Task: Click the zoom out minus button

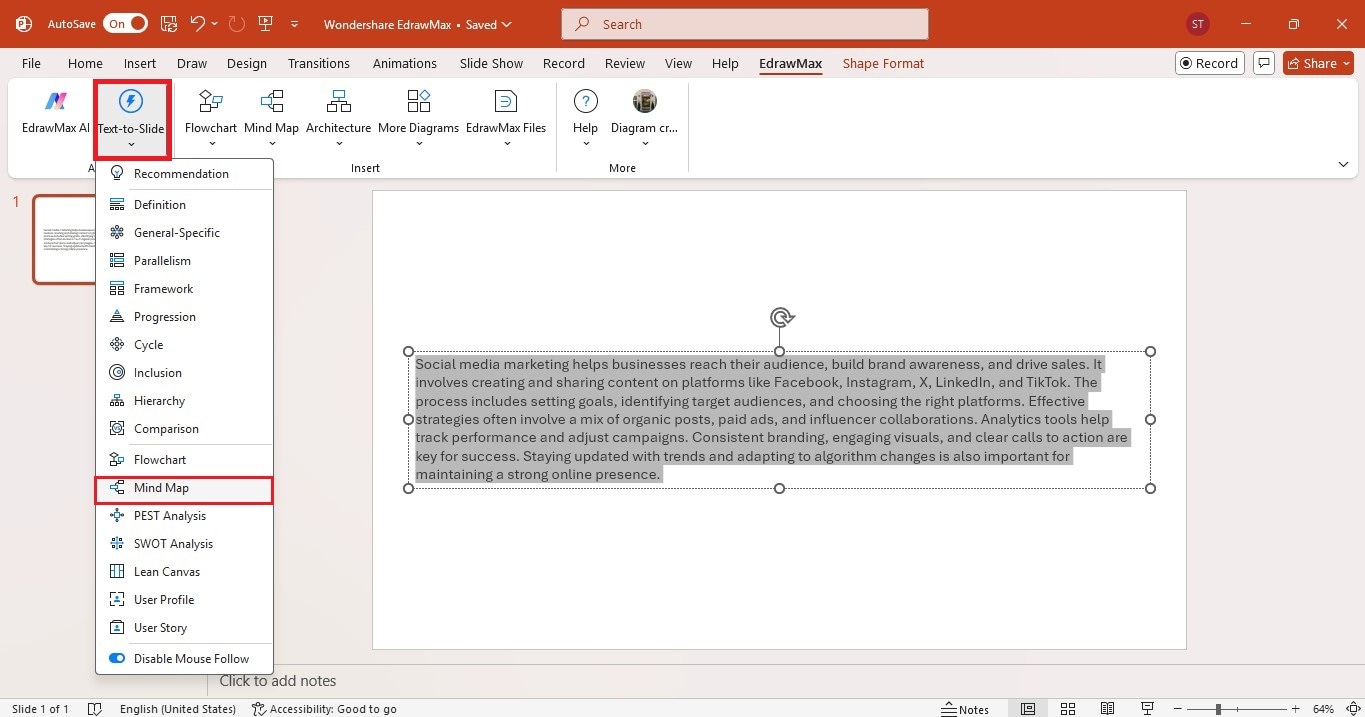Action: coord(1179,709)
